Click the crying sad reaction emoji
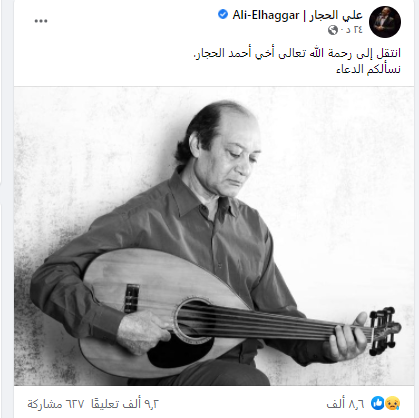Viewport: 419px width, 418px height. 393,403
